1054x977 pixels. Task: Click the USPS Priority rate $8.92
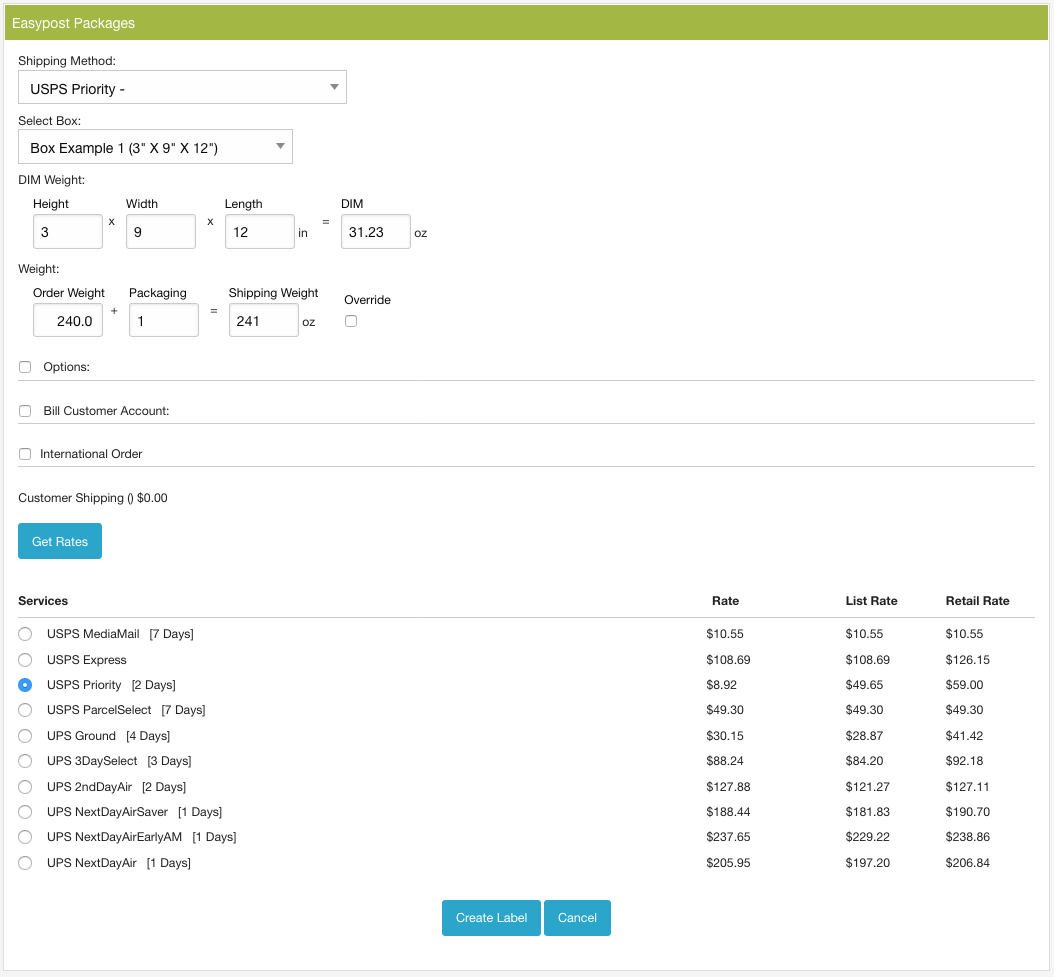(721, 685)
